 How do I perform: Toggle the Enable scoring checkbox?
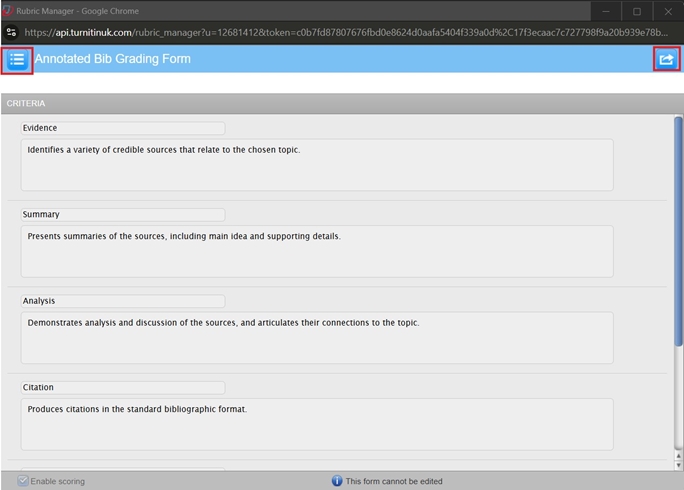[23, 481]
